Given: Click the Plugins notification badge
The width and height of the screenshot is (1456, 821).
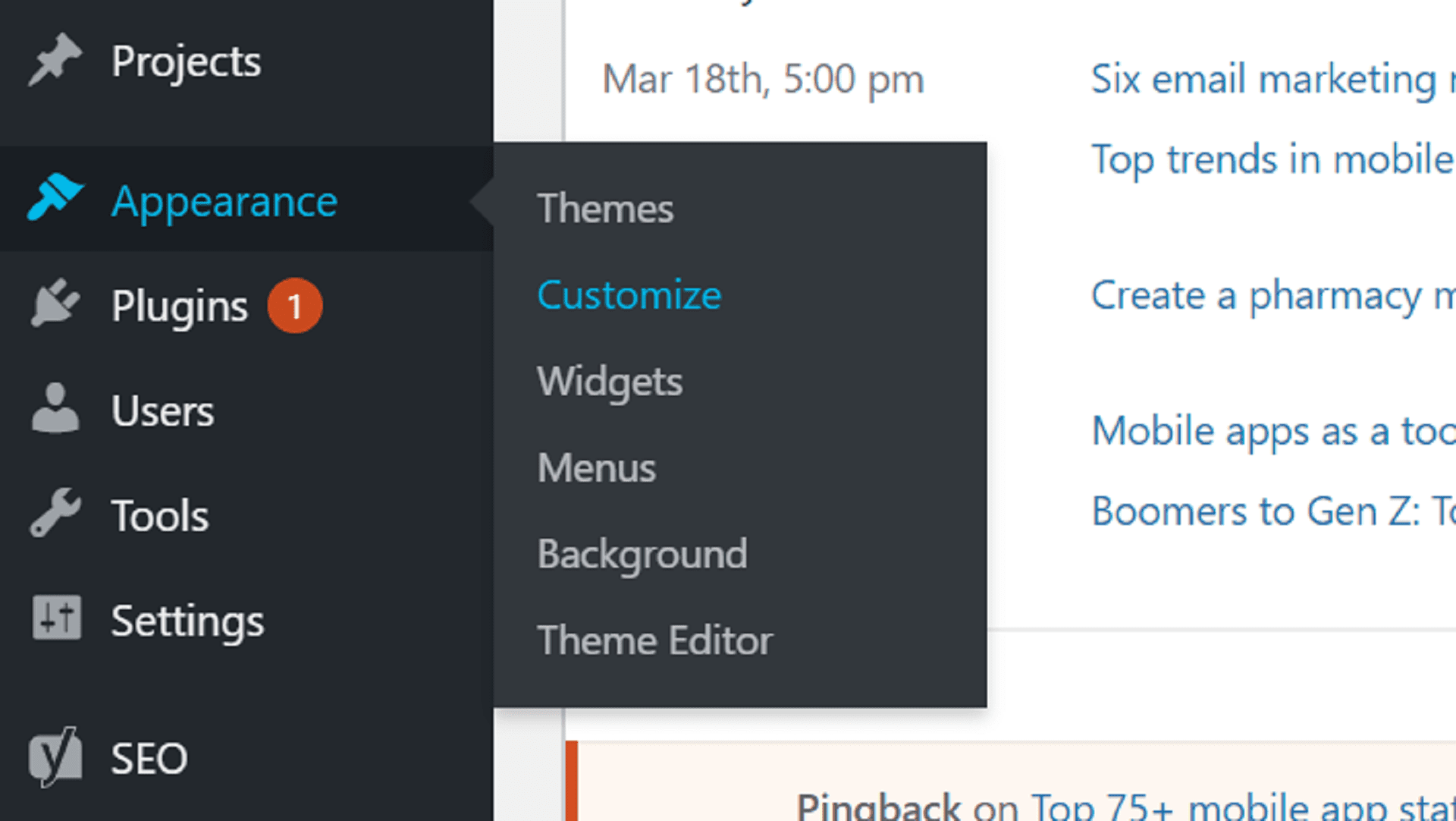Looking at the screenshot, I should click(x=296, y=304).
